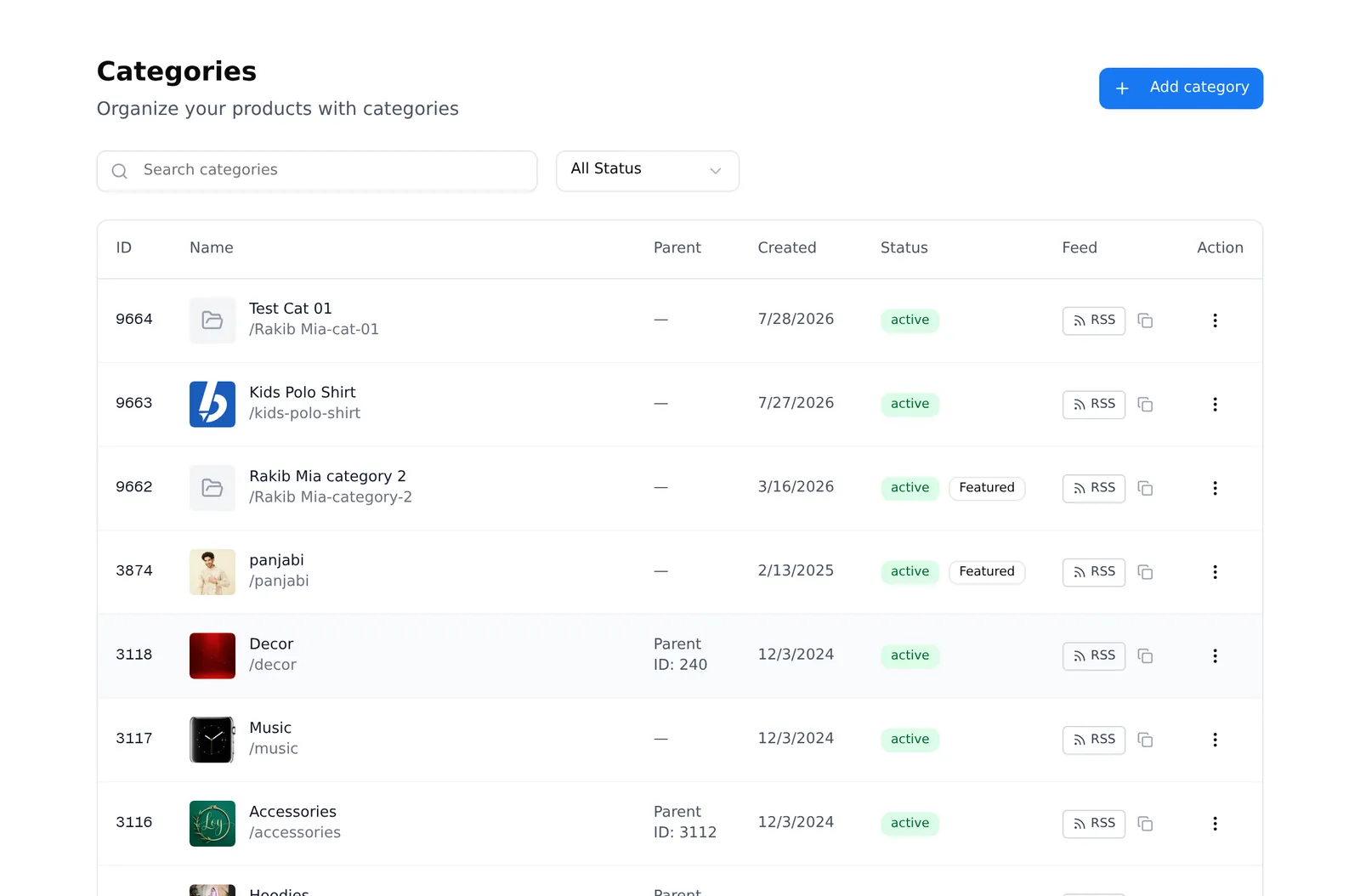Click the Accessories category name

pos(292,812)
